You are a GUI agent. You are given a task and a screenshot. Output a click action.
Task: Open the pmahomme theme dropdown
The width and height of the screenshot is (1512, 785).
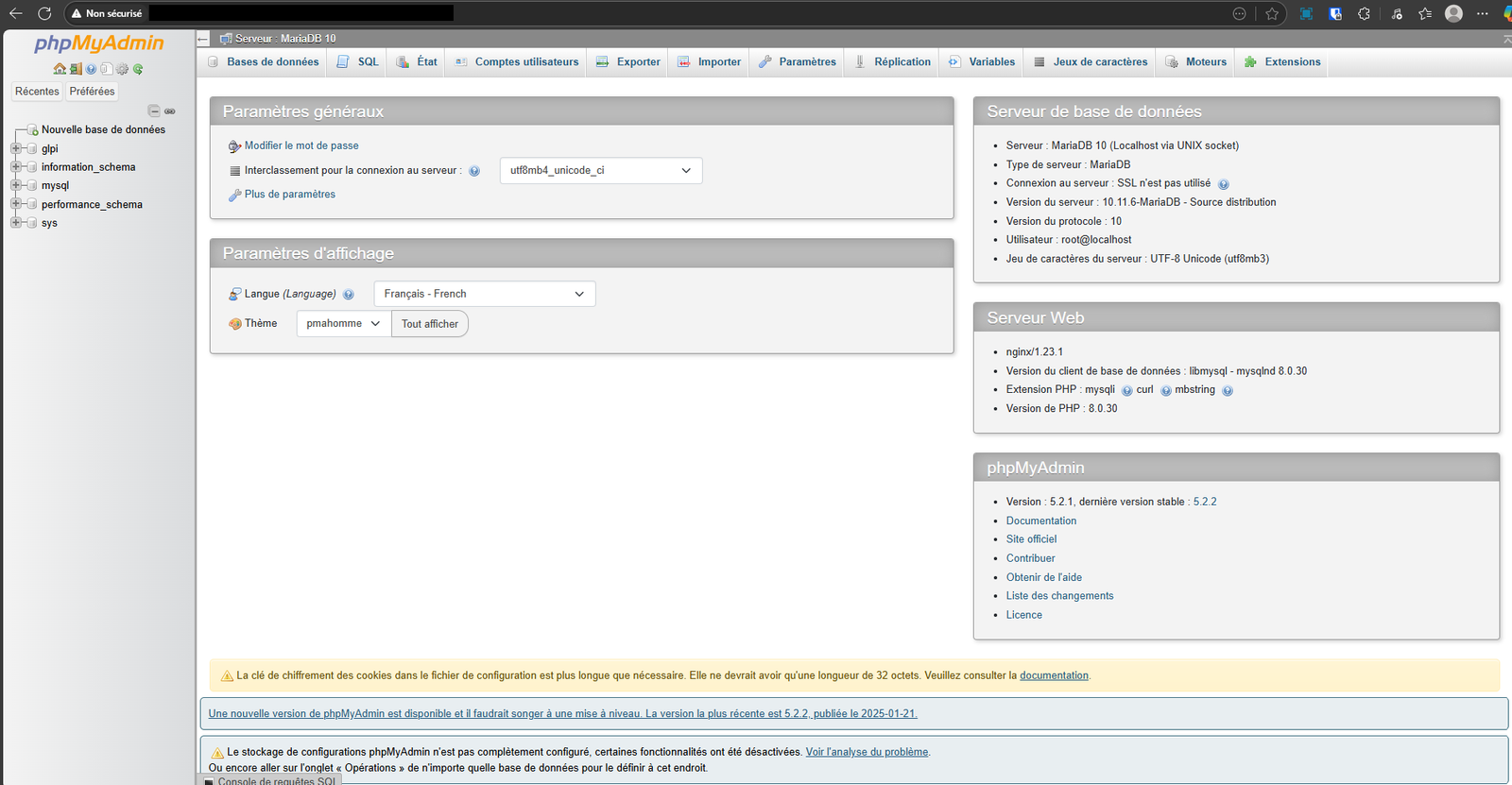(x=344, y=324)
